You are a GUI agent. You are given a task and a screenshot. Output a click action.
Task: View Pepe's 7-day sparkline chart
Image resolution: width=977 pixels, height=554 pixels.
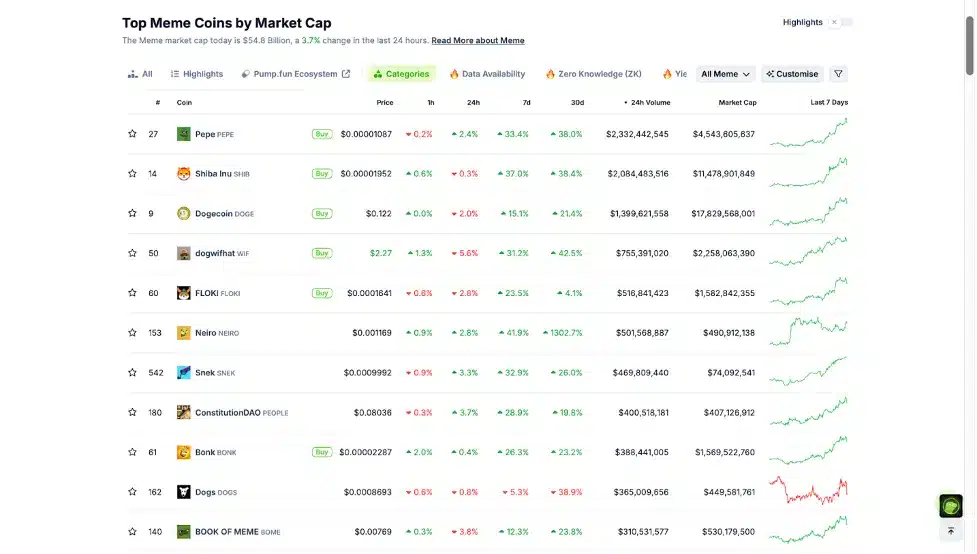808,133
